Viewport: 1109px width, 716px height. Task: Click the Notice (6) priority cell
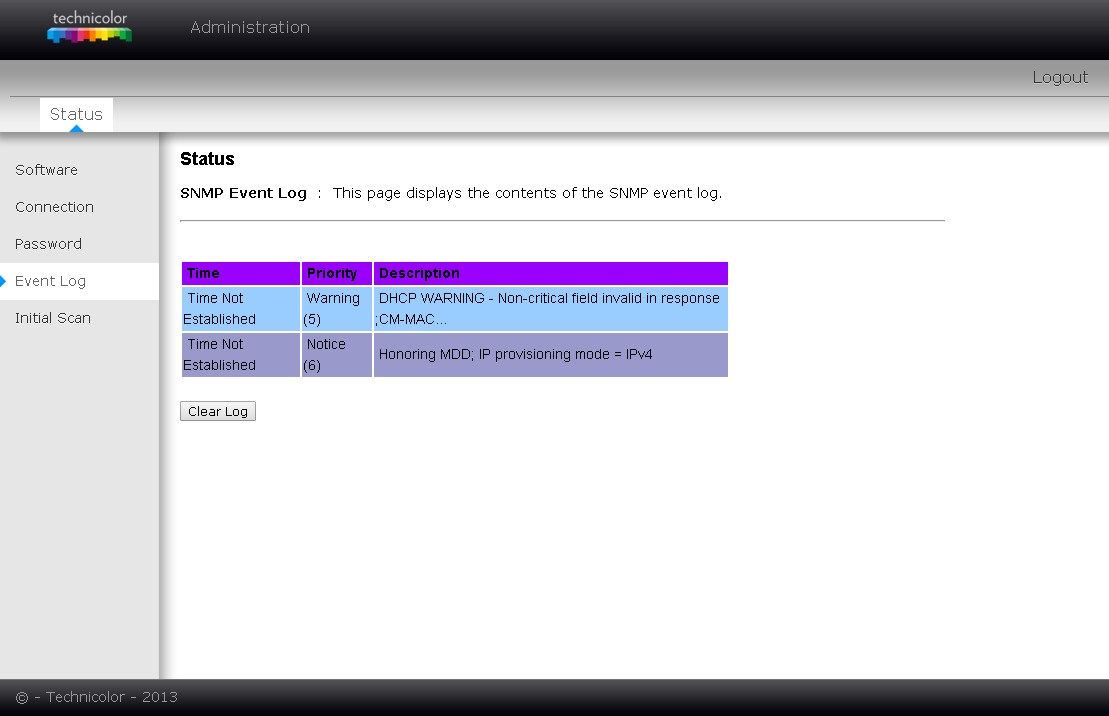point(336,355)
